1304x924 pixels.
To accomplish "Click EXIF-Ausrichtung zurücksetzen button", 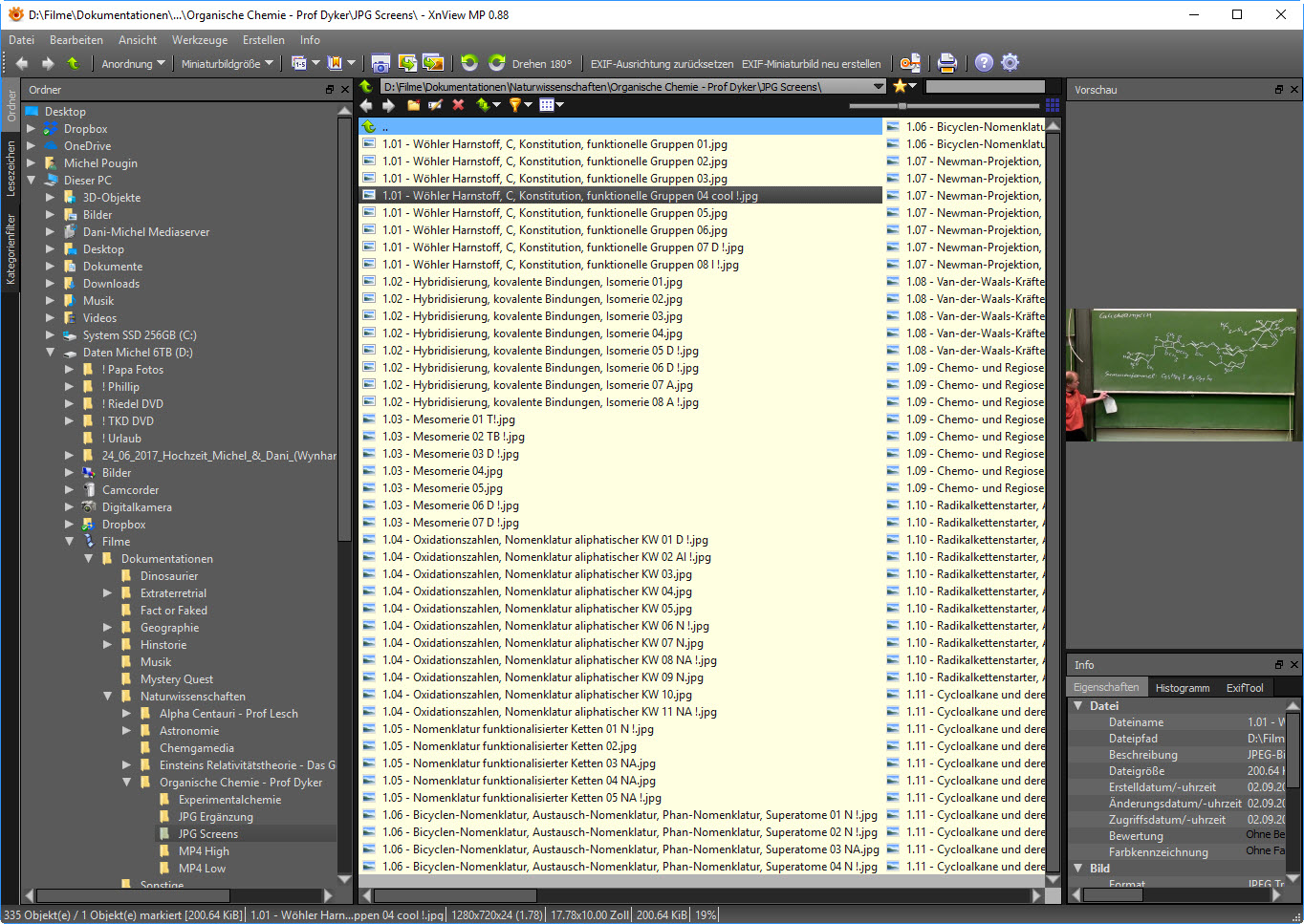I will coord(662,64).
